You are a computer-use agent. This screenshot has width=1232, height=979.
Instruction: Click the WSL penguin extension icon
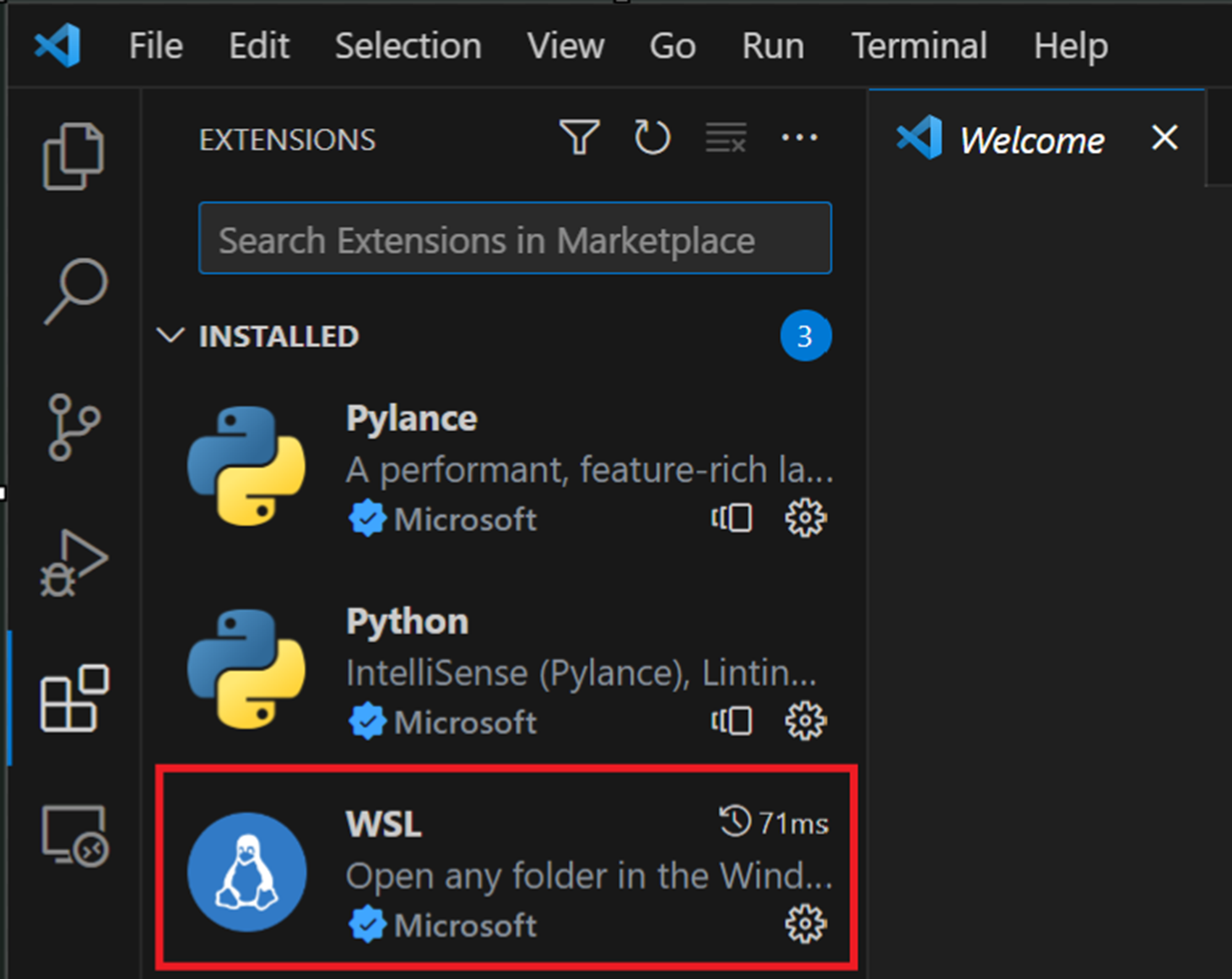tap(246, 872)
